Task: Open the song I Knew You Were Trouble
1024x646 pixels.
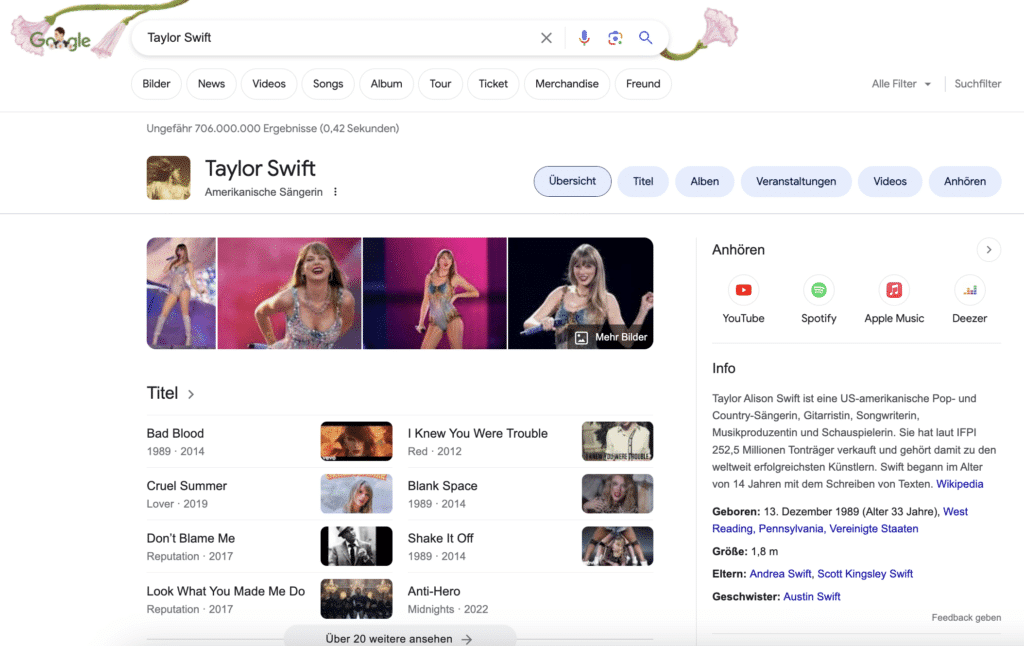Action: click(477, 433)
